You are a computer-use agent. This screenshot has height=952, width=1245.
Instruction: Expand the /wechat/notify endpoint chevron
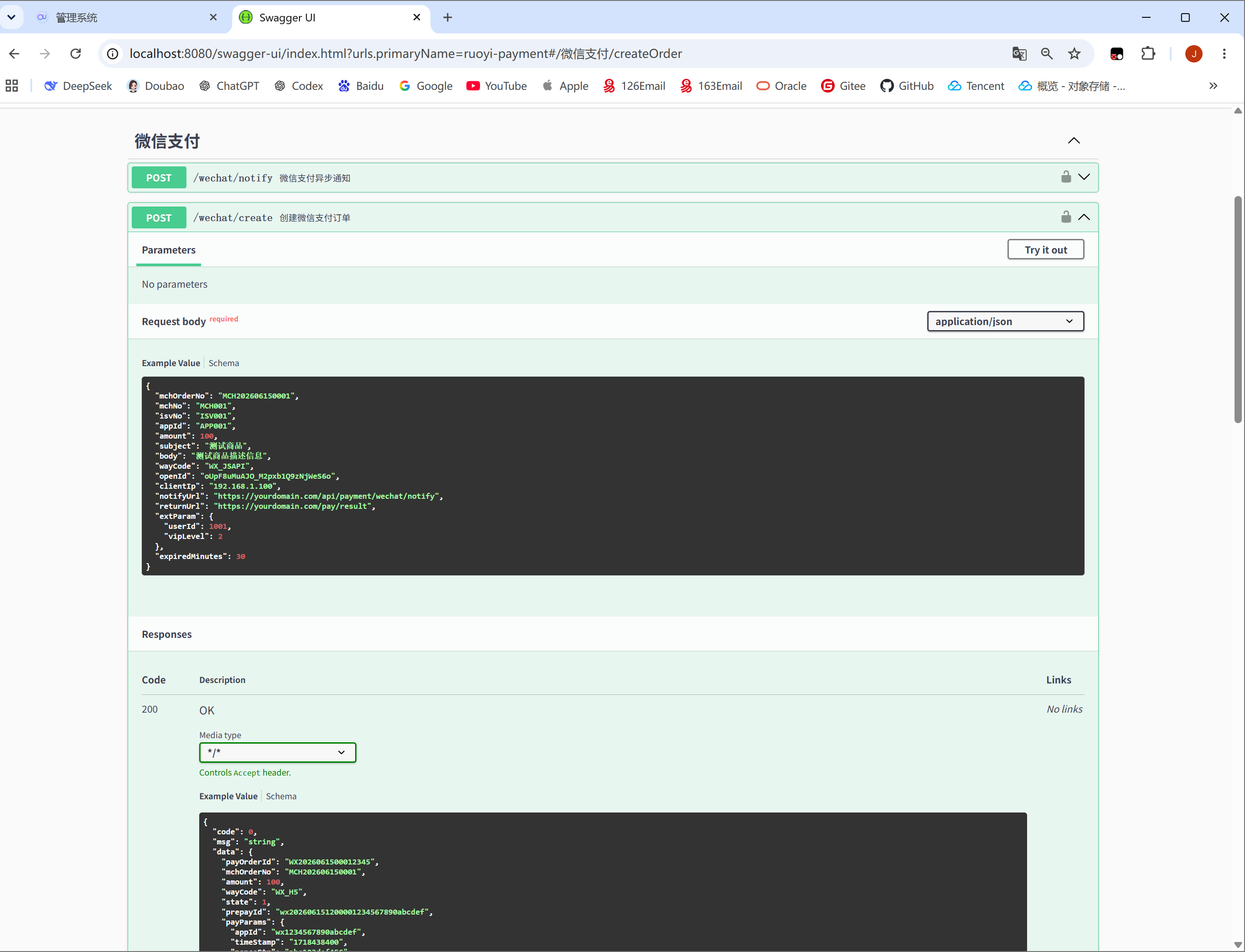[1084, 177]
